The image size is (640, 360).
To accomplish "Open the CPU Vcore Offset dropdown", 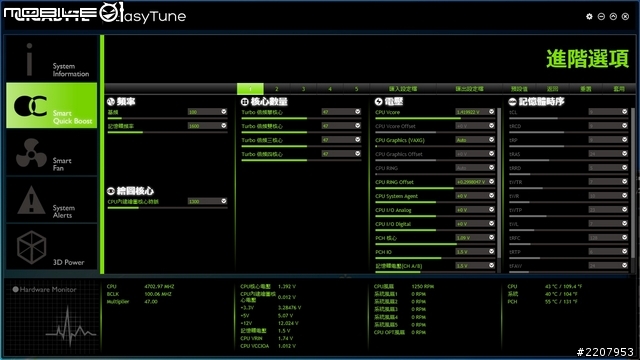I will pos(491,125).
